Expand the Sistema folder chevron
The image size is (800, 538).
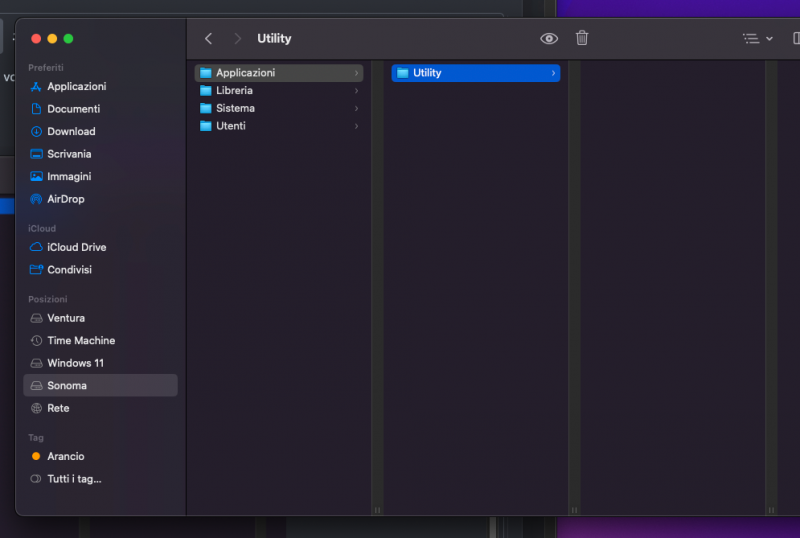coord(356,109)
